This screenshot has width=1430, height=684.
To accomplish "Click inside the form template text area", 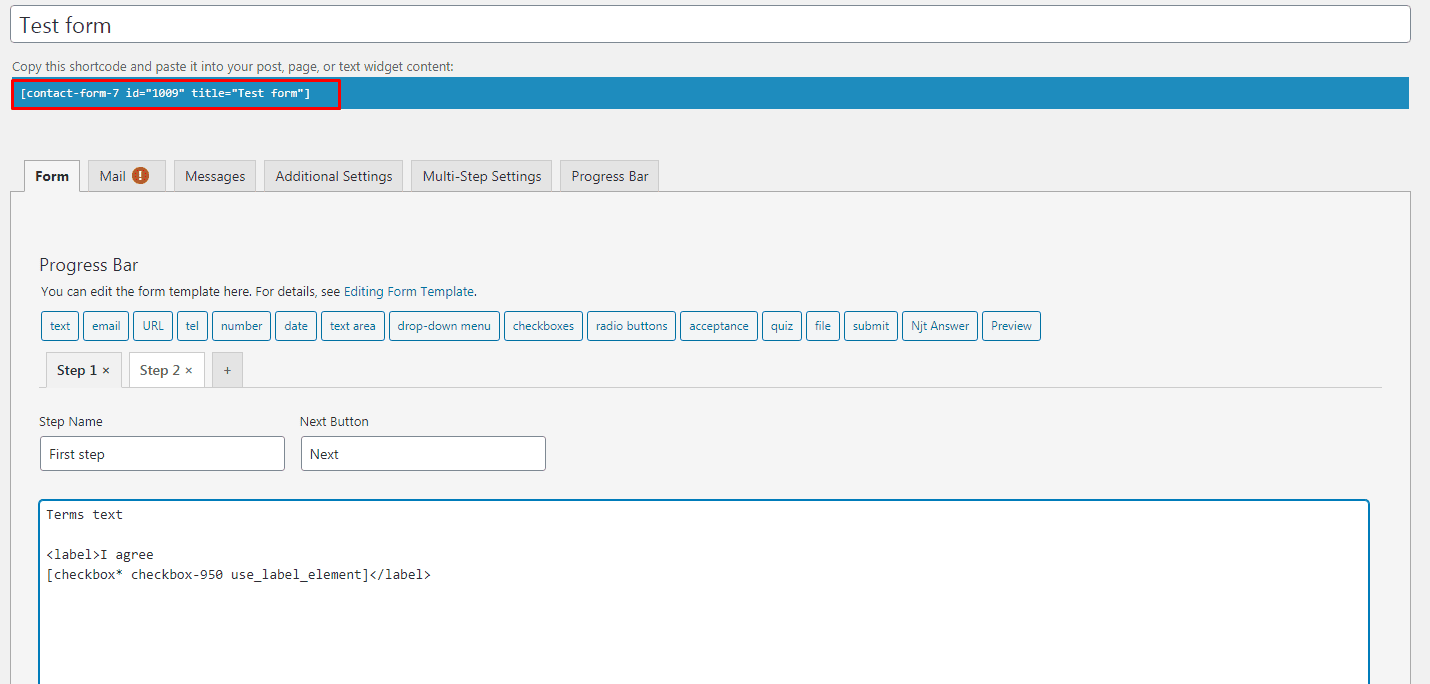I will click(704, 592).
